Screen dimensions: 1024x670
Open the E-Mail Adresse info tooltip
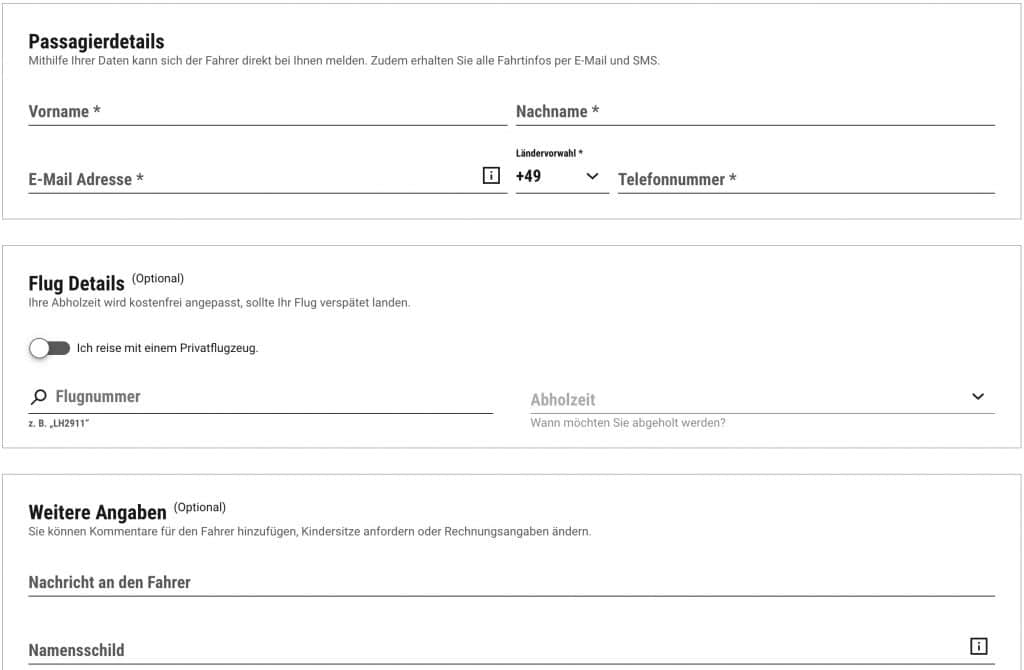click(x=490, y=175)
